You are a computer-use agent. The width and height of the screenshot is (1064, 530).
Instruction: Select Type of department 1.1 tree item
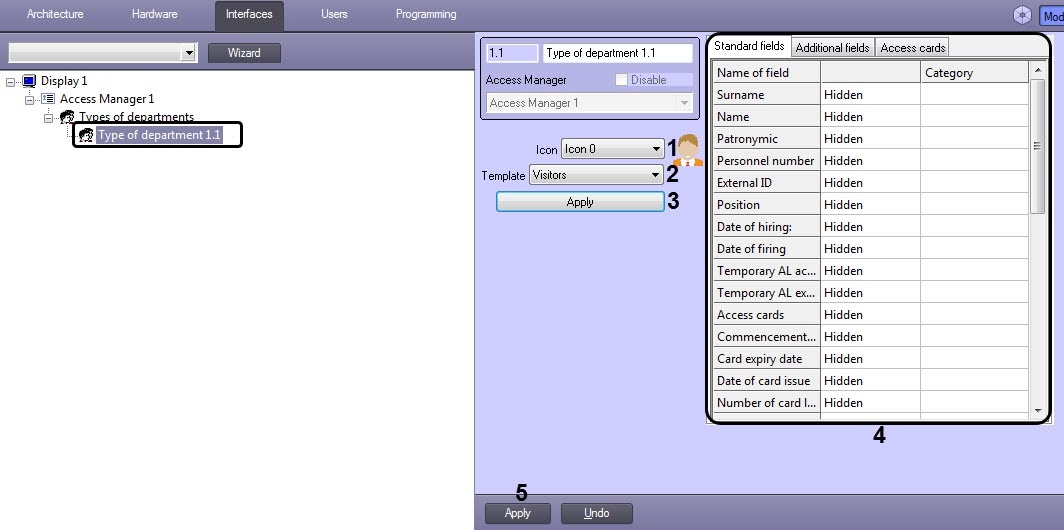click(x=159, y=135)
